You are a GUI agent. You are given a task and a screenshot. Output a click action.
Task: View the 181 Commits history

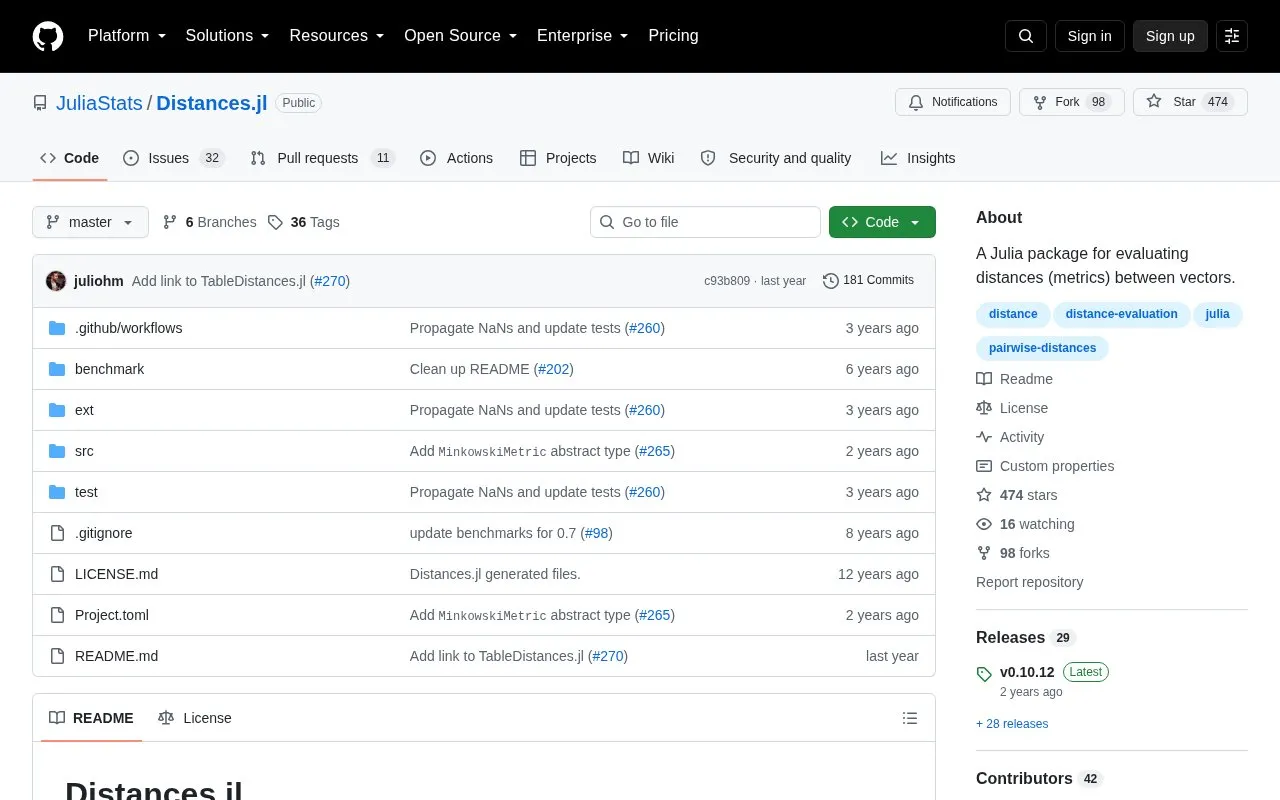868,281
